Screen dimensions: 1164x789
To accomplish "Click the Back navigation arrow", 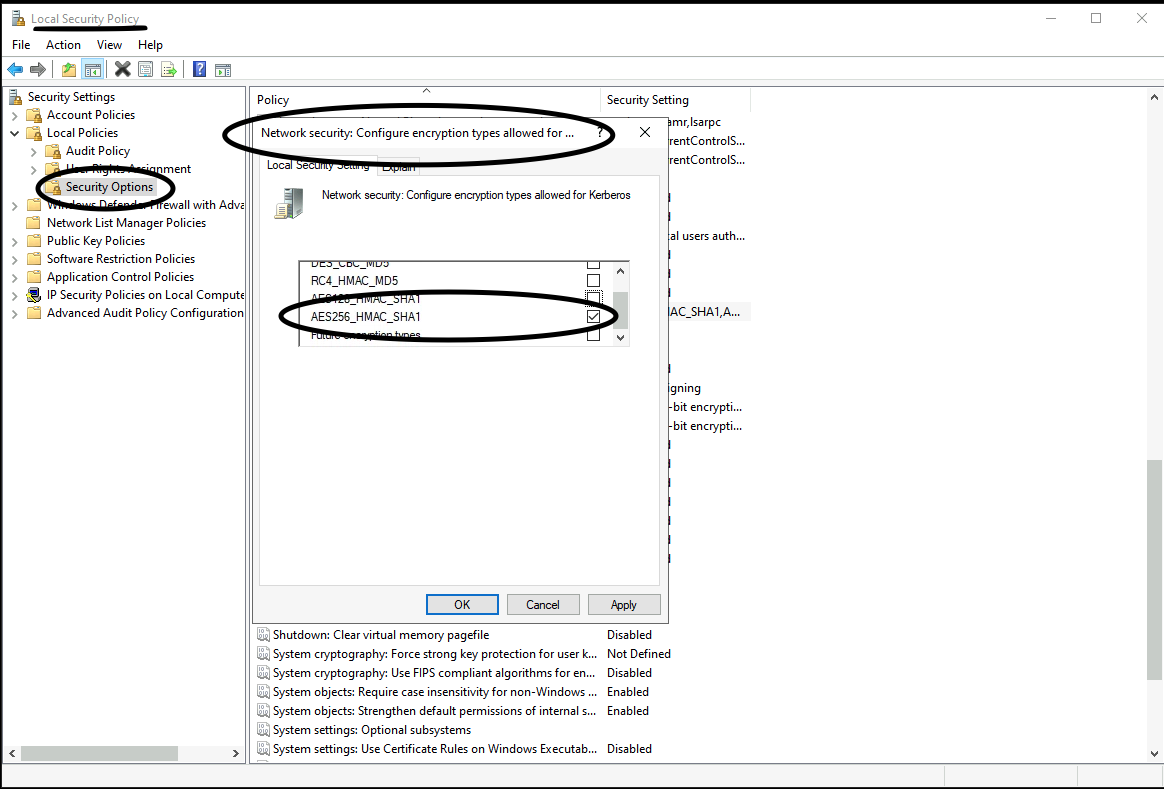I will [16, 69].
